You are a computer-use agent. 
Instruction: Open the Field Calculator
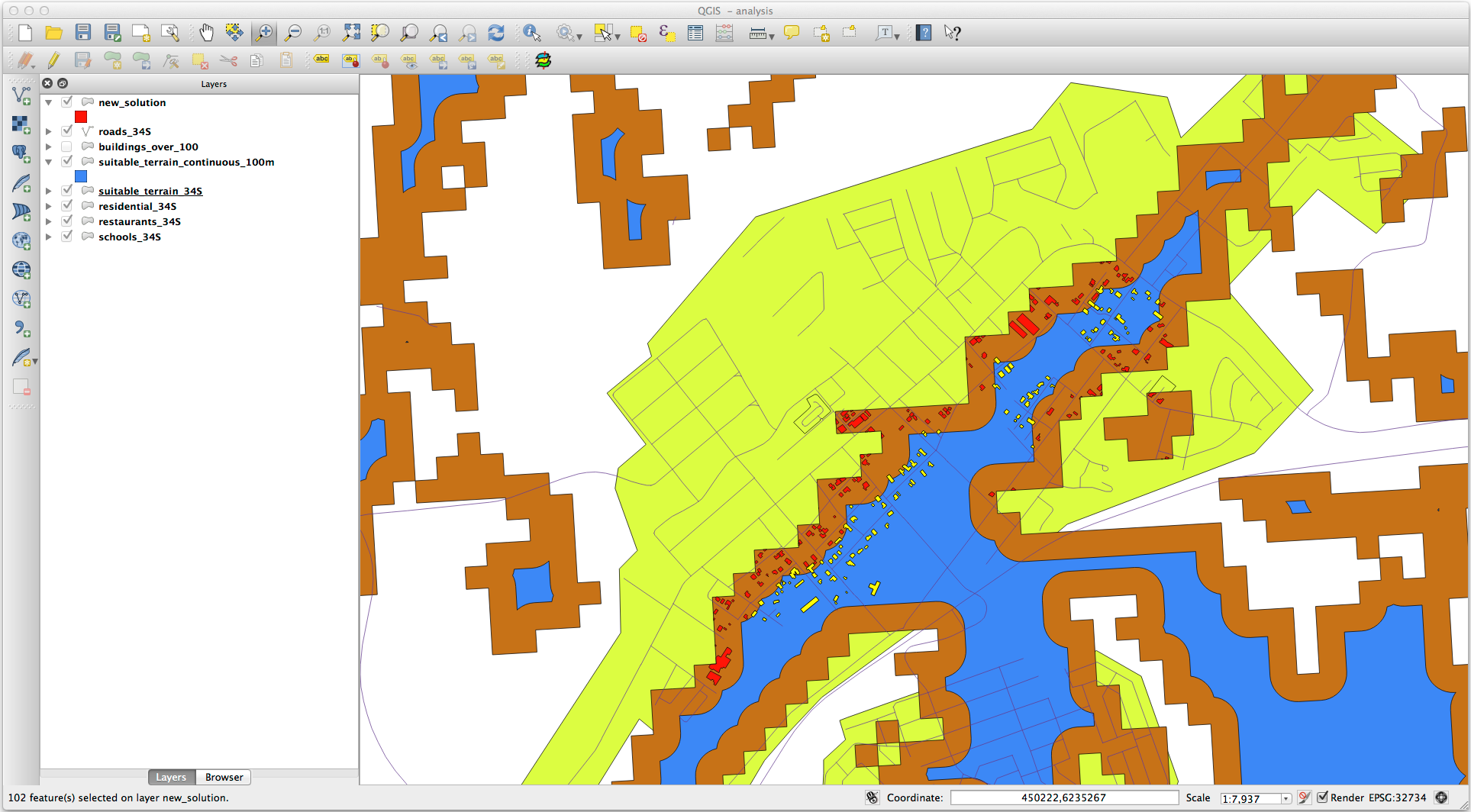coord(666,33)
